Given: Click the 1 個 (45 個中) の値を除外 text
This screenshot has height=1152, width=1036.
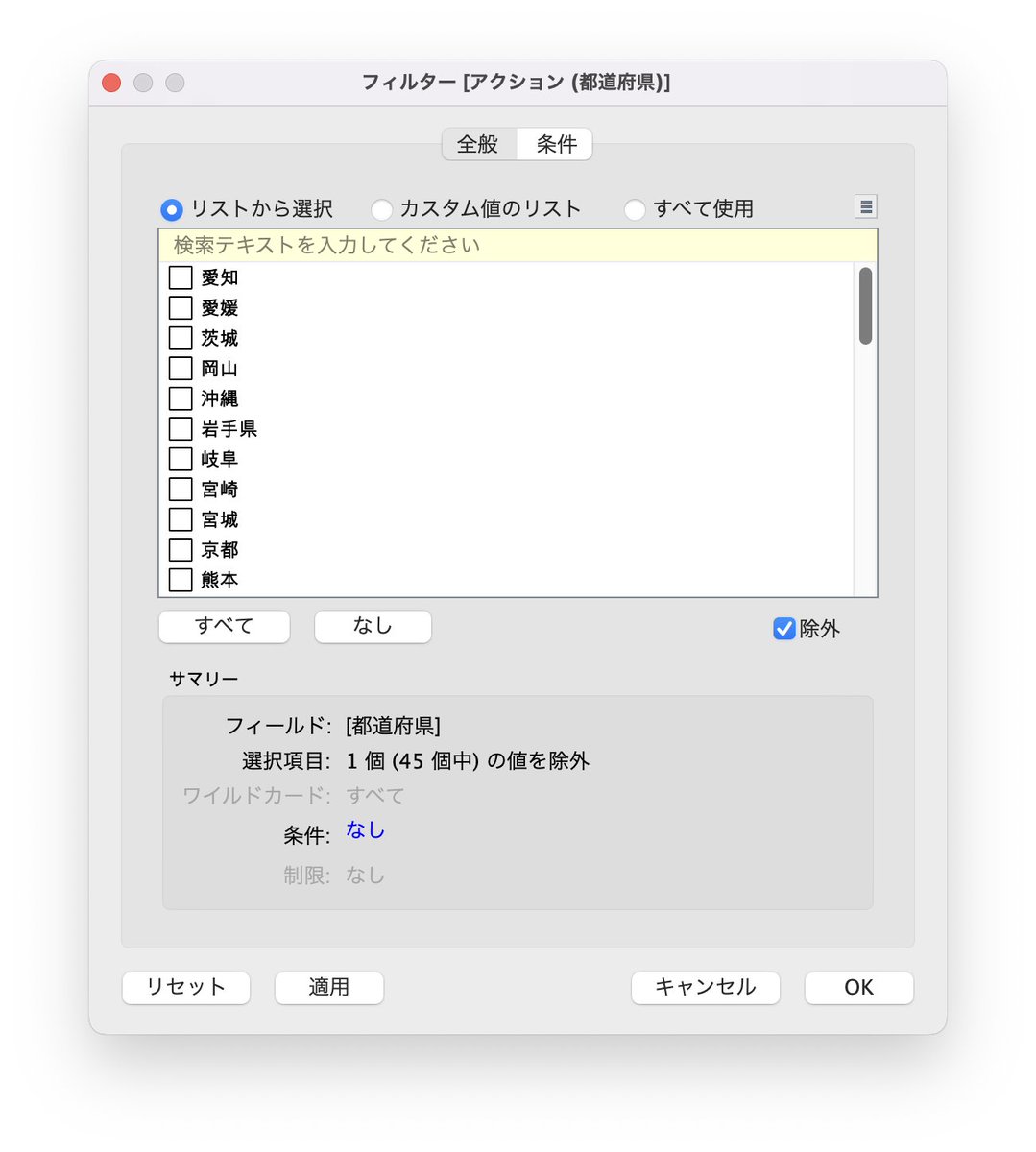Looking at the screenshot, I should 468,761.
